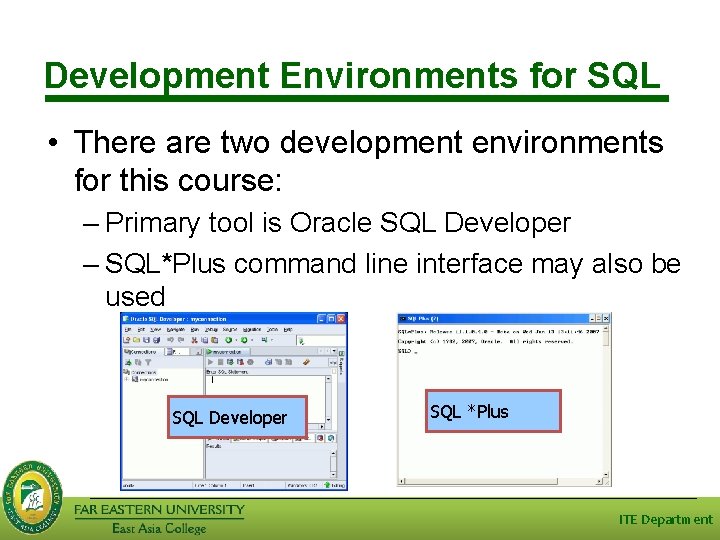The width and height of the screenshot is (720, 540).
Task: Click SQL Plus horizontal scrollbar right arrow
Action: [x=599, y=481]
